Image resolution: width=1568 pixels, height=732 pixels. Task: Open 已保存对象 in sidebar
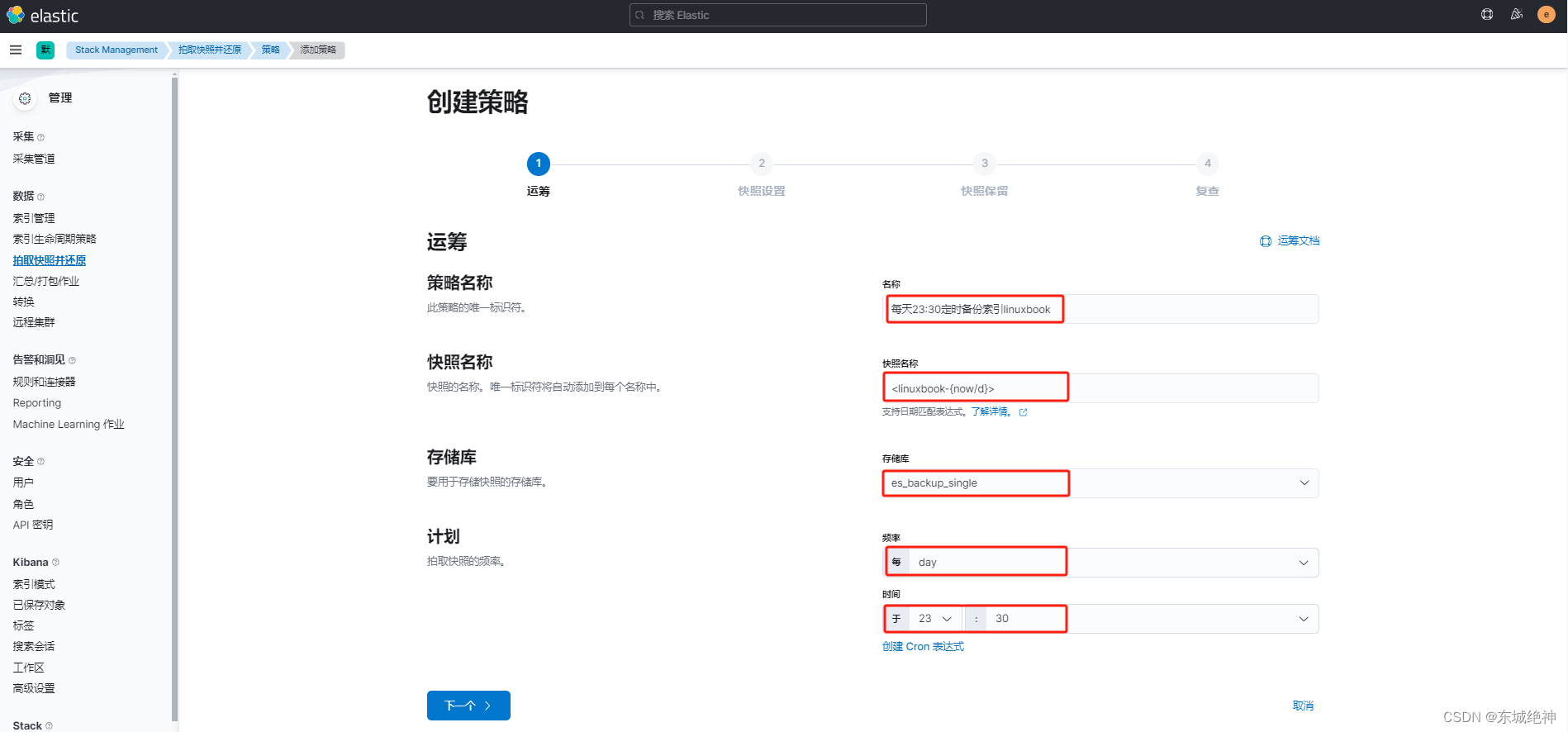pyautogui.click(x=39, y=605)
